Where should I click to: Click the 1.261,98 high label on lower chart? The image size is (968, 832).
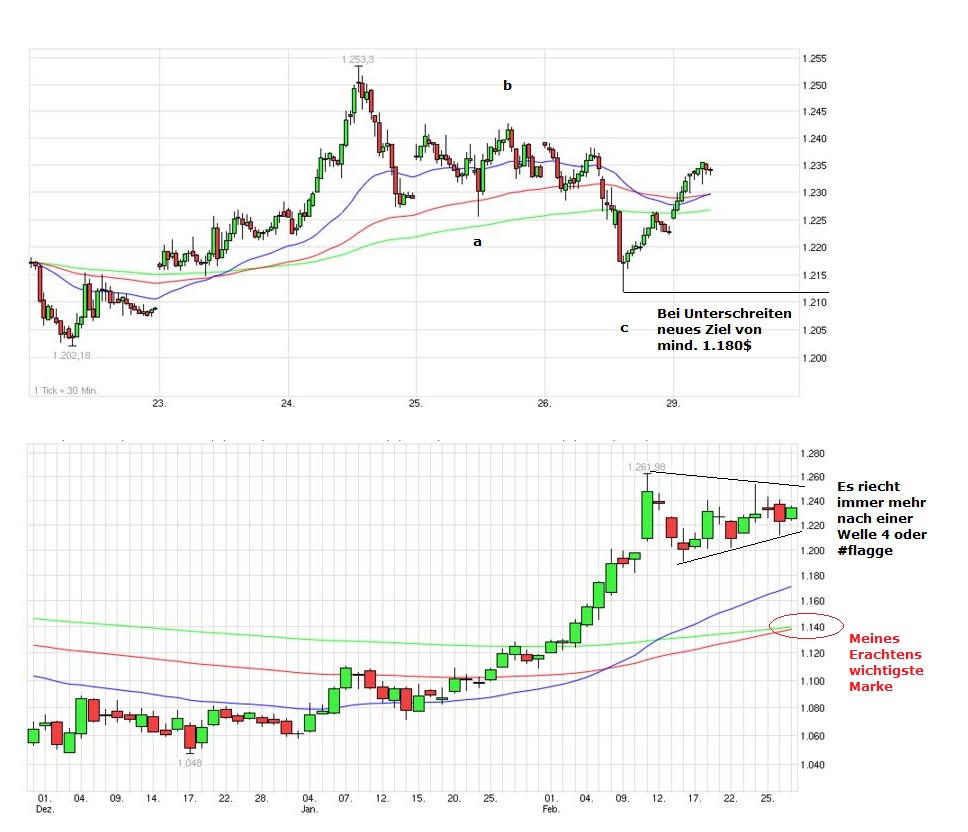(646, 467)
